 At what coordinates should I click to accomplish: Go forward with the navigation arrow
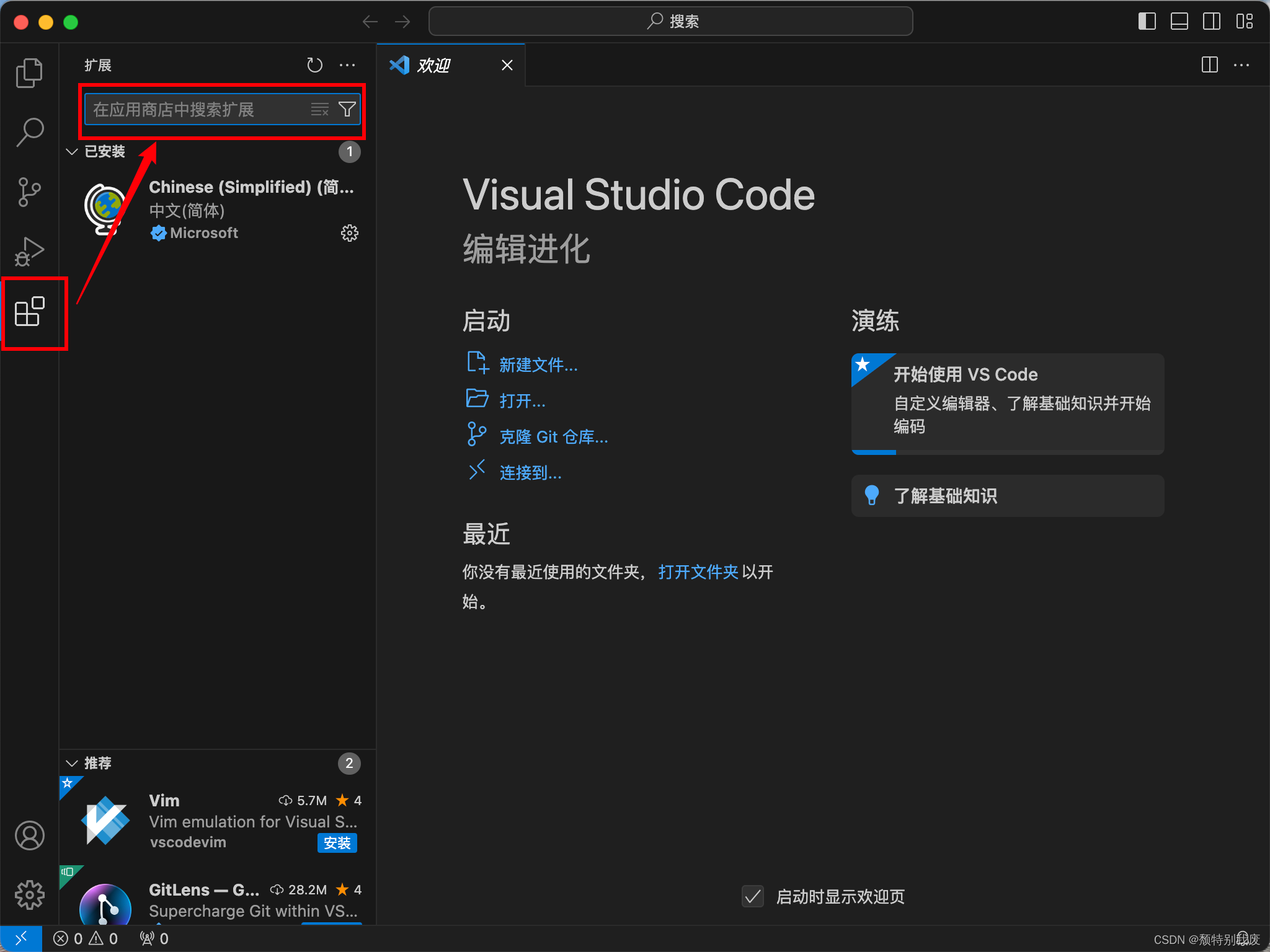tap(402, 22)
